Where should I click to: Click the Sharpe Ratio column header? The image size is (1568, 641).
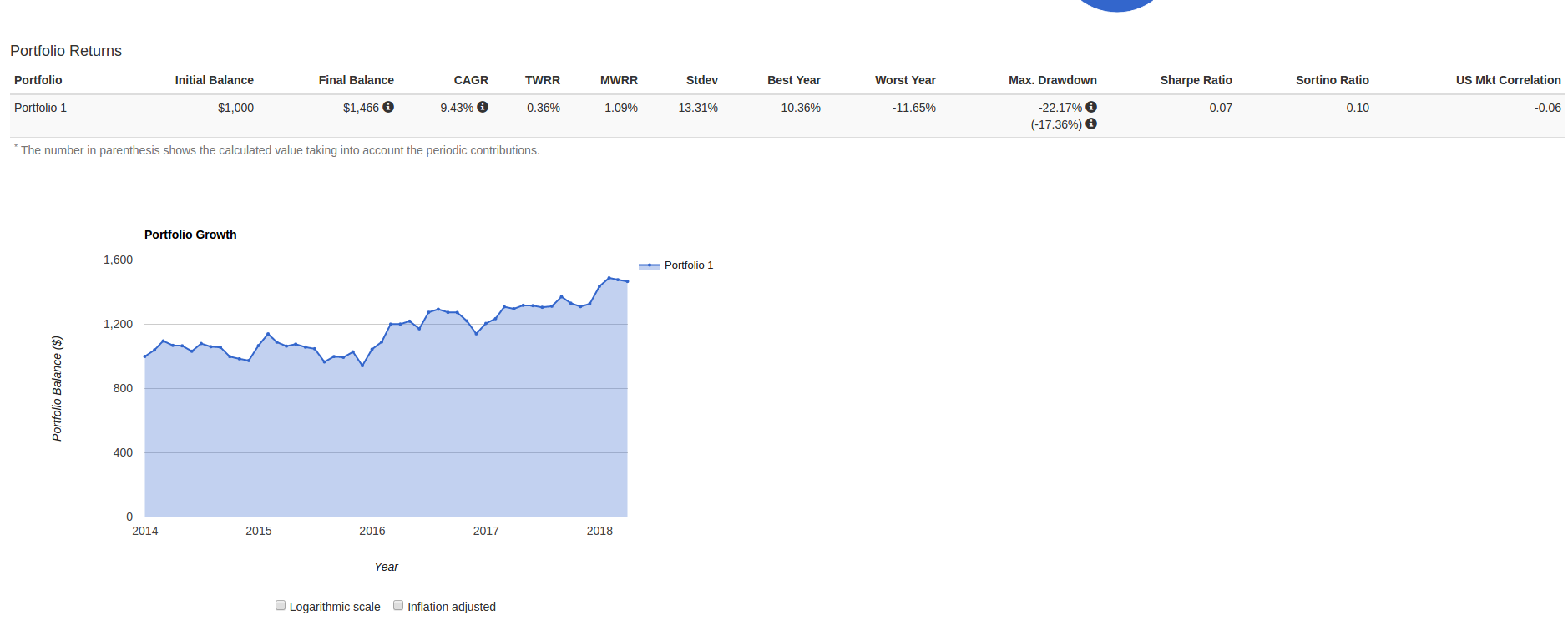(x=1196, y=80)
